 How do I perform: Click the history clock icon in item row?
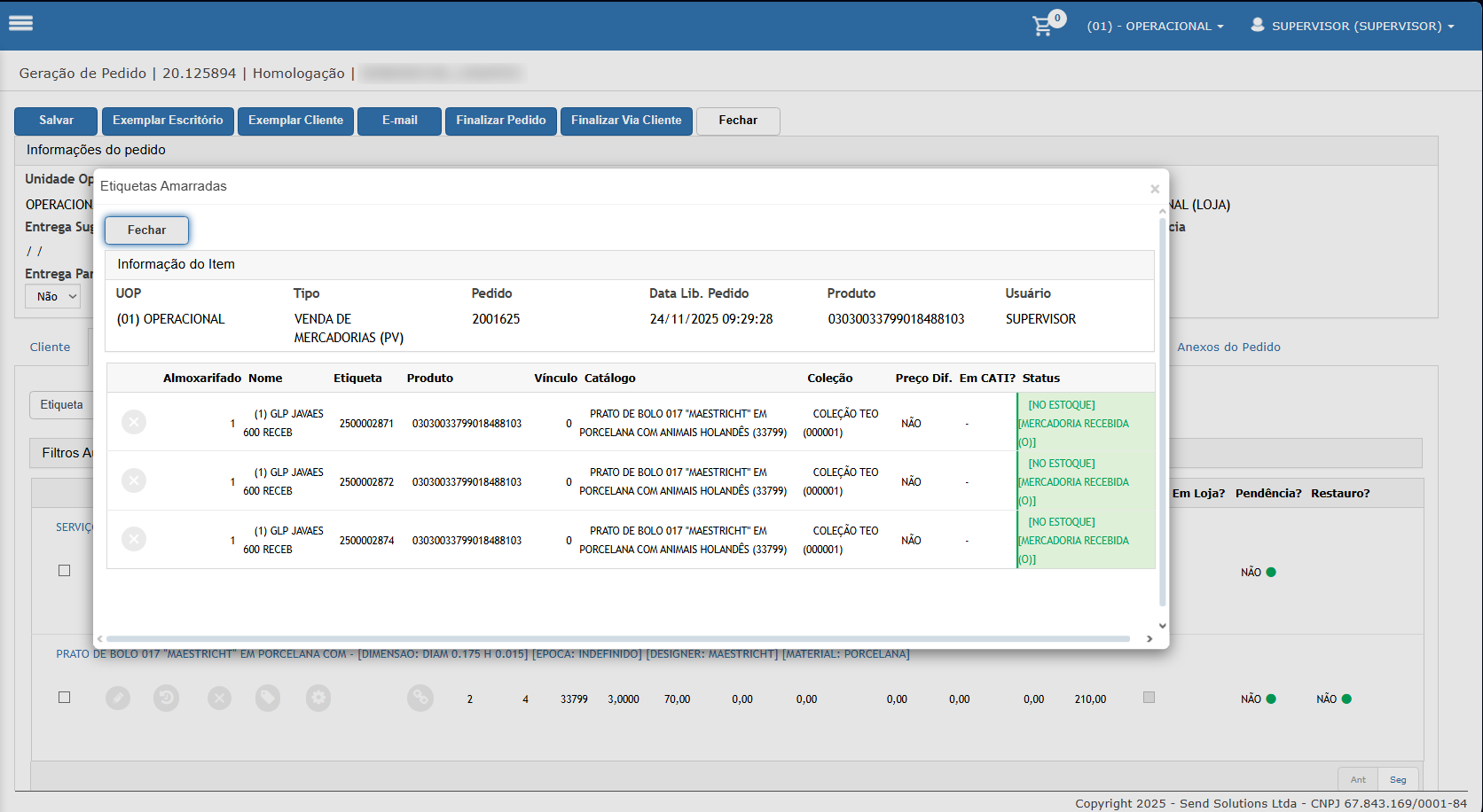166,699
